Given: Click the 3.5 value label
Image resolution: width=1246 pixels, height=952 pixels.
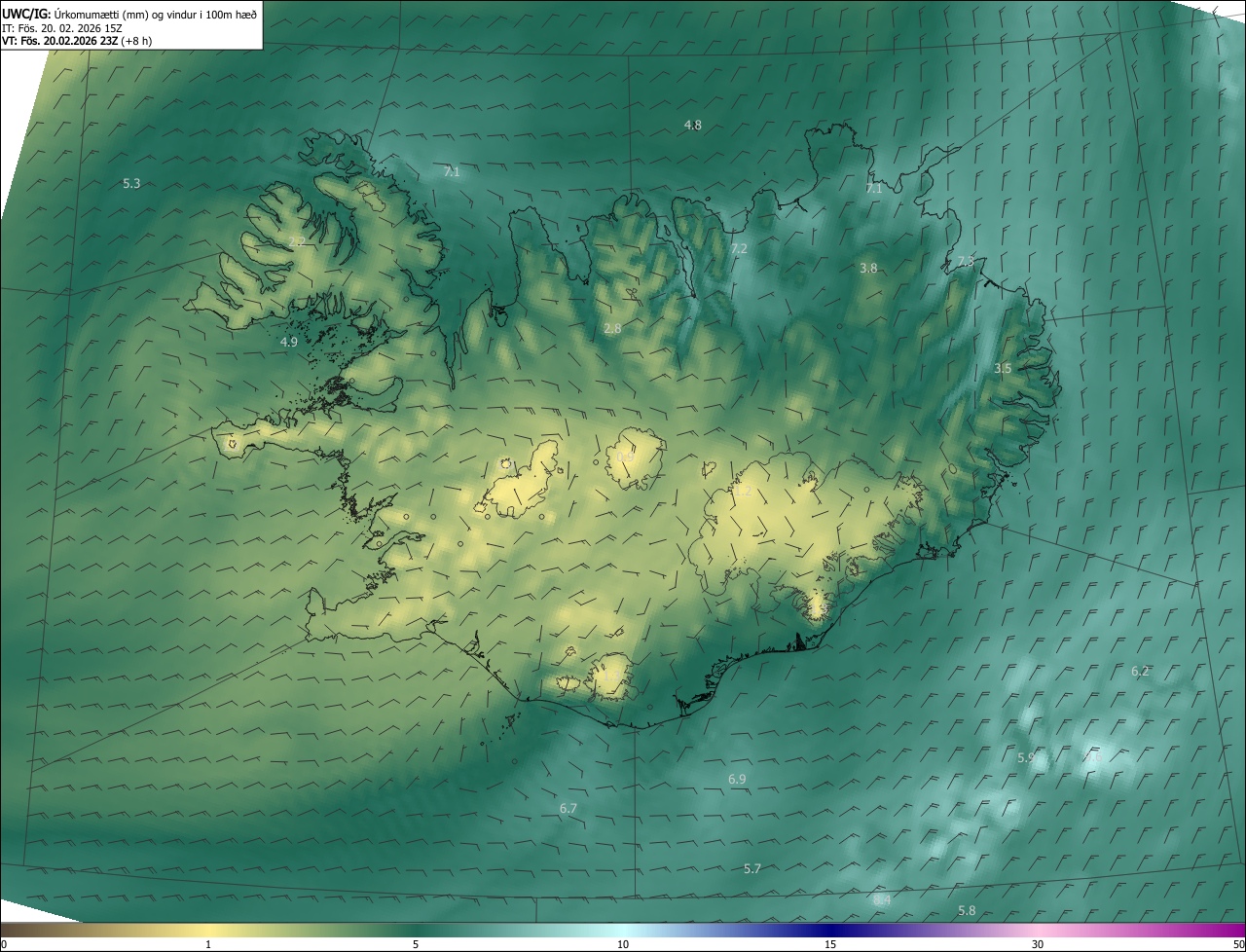Looking at the screenshot, I should point(1003,368).
